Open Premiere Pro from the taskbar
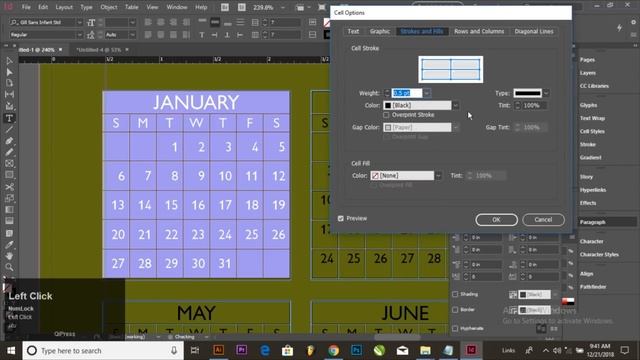The image size is (640, 360). (241, 350)
